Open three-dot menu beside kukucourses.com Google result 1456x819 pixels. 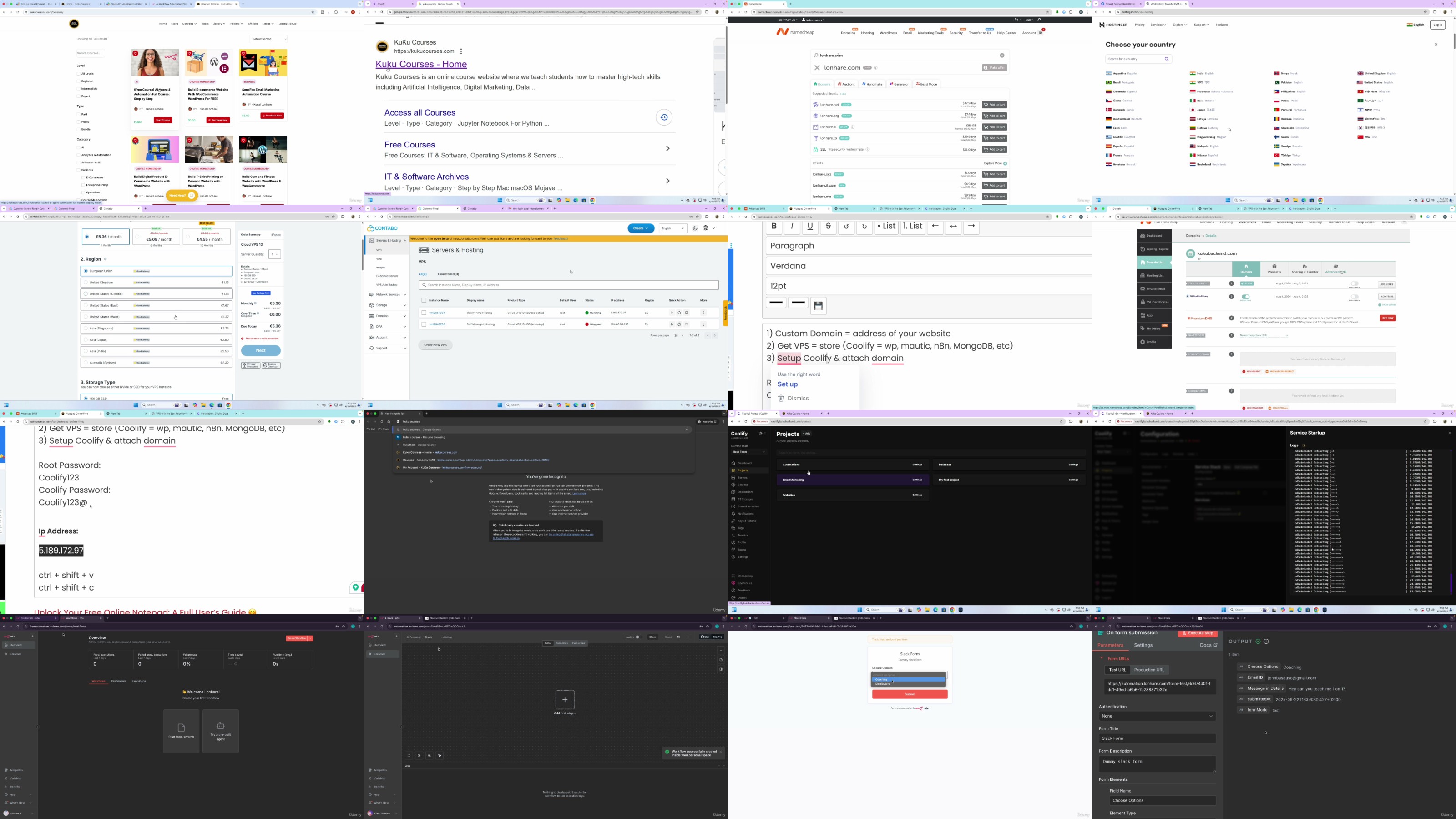(x=461, y=51)
